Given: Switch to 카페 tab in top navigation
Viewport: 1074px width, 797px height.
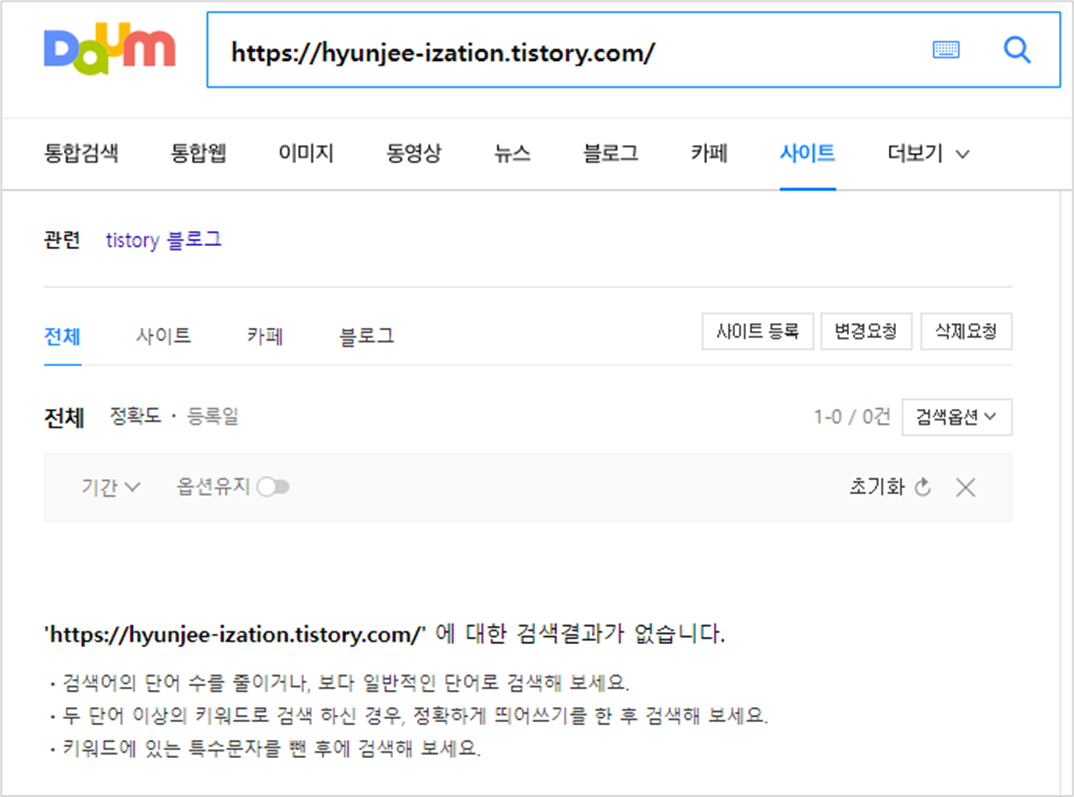Looking at the screenshot, I should (x=709, y=153).
